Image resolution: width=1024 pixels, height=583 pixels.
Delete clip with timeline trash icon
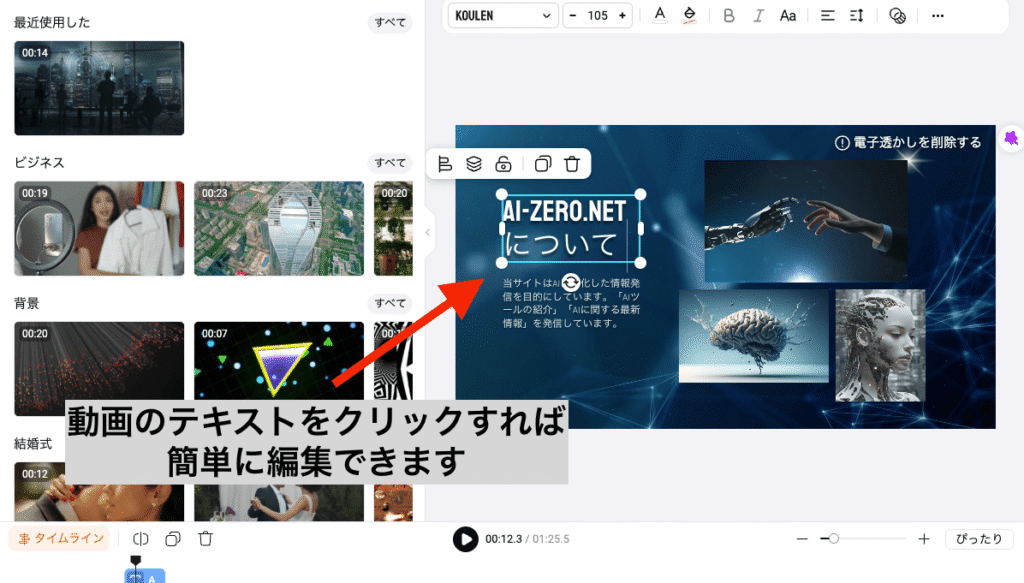(206, 539)
